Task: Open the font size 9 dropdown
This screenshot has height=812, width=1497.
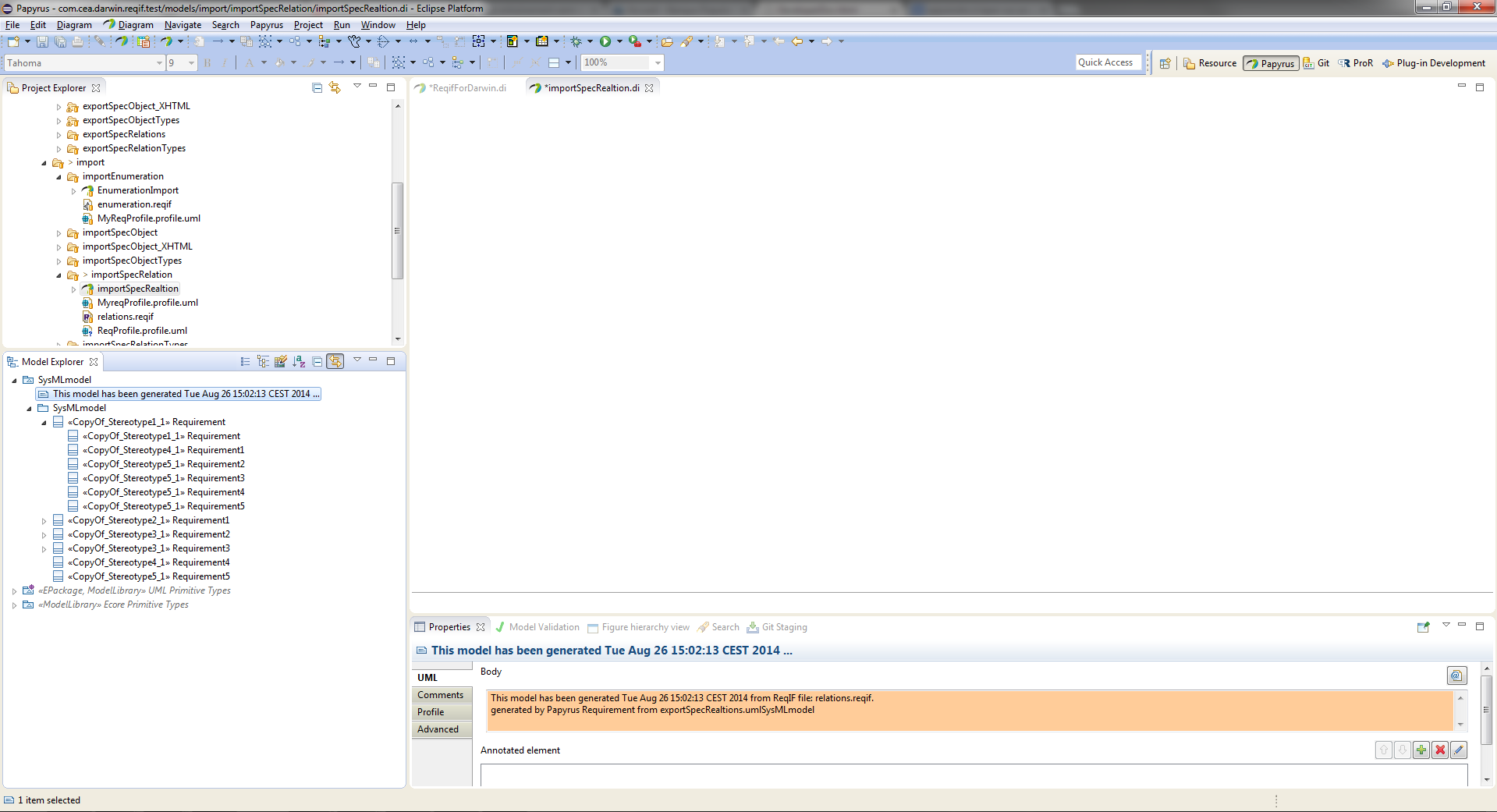Action: click(191, 63)
